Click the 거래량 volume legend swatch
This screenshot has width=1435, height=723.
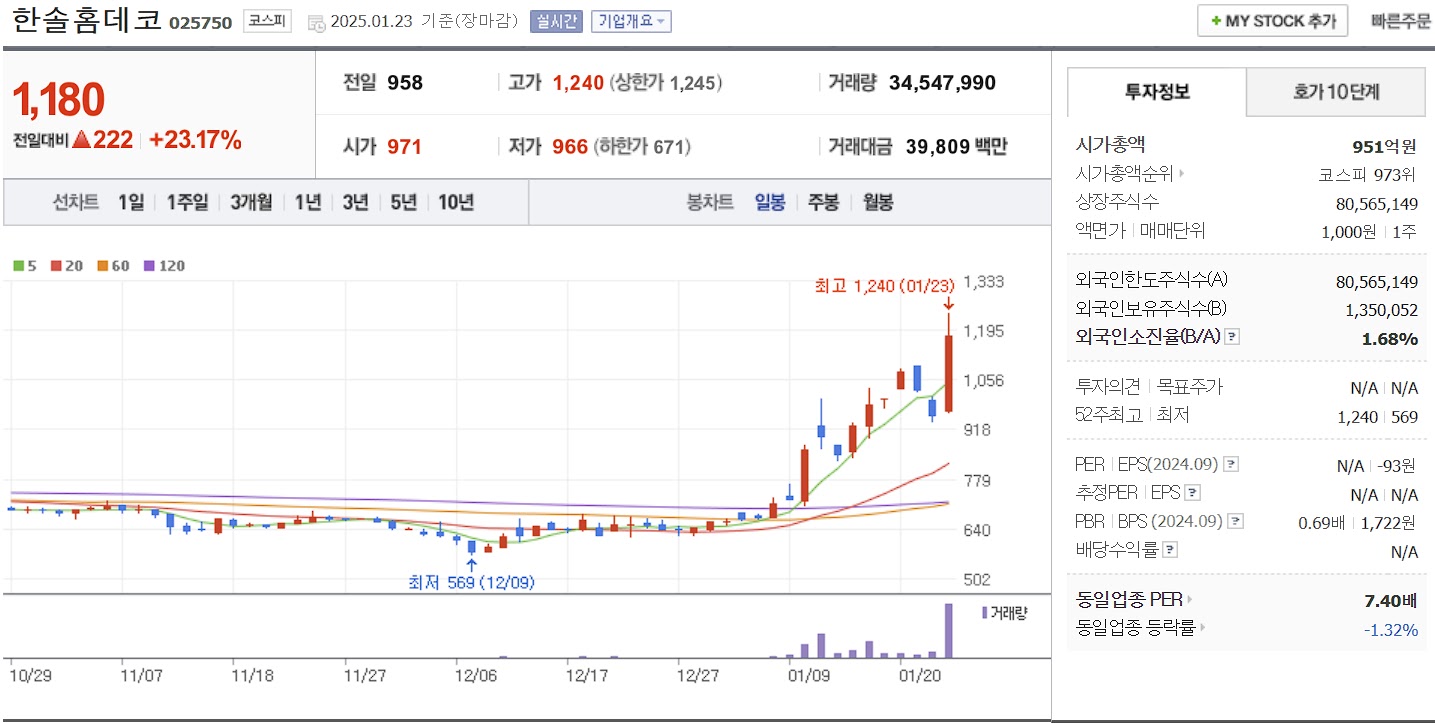(985, 612)
